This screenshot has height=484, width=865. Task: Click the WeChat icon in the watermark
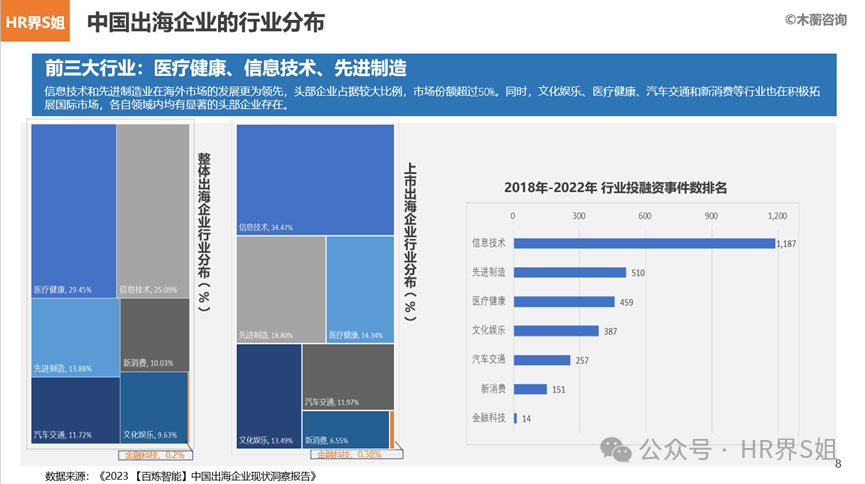619,450
